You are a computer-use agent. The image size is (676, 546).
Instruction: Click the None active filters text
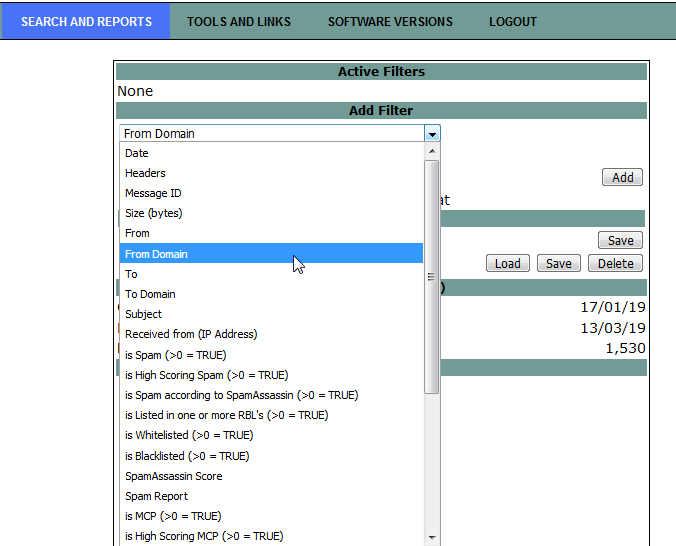click(135, 91)
